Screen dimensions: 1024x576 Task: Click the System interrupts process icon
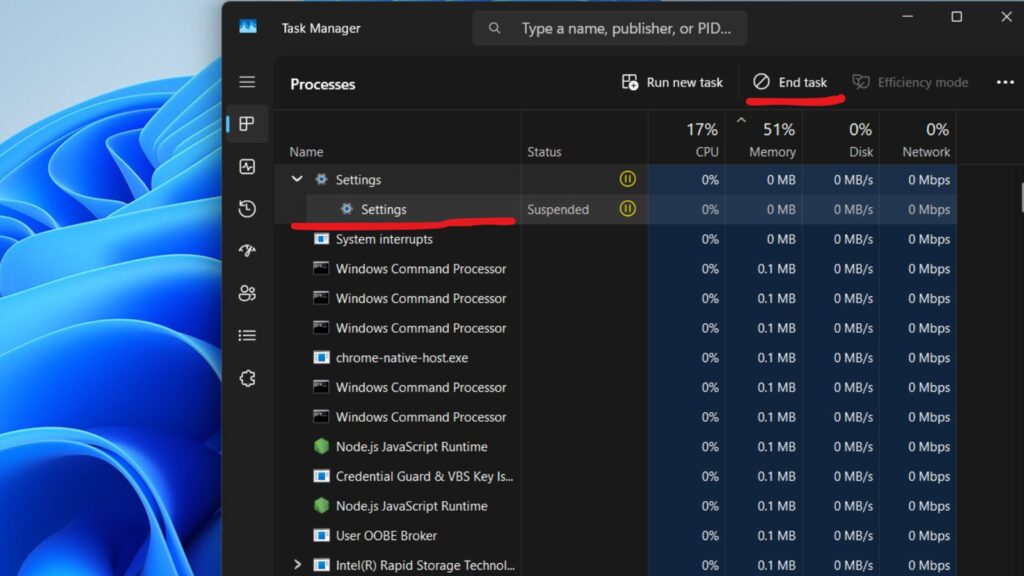pos(321,238)
